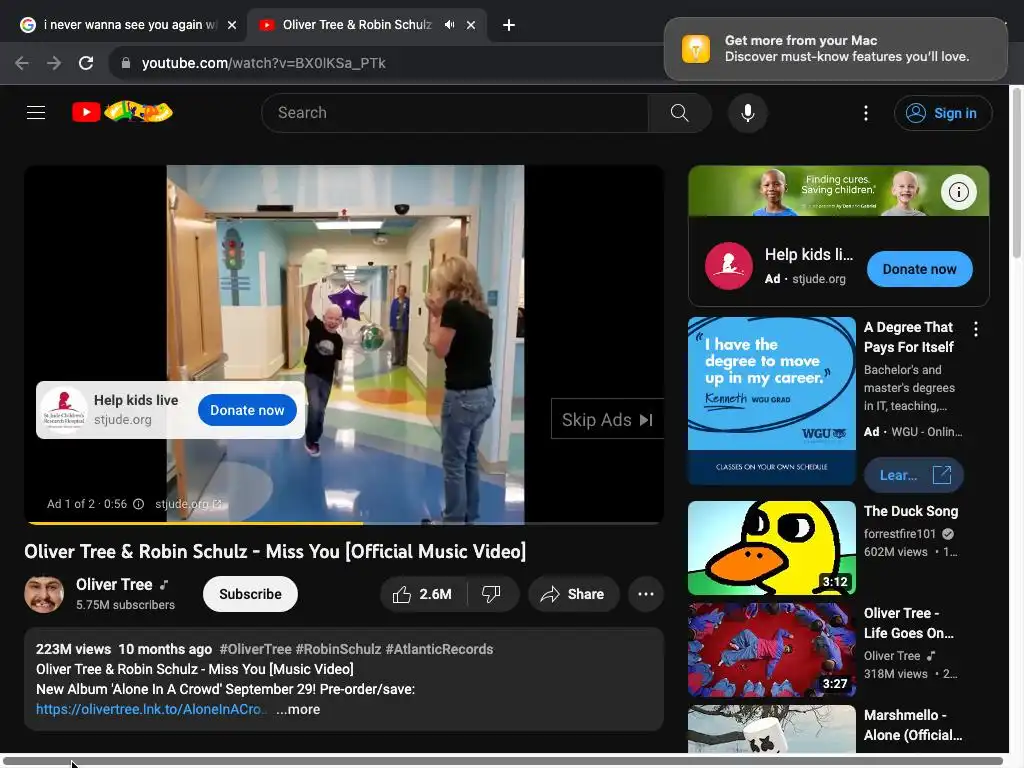This screenshot has height=768, width=1024.
Task: Open 'Marshmello - Alone' title link
Action: (x=912, y=725)
